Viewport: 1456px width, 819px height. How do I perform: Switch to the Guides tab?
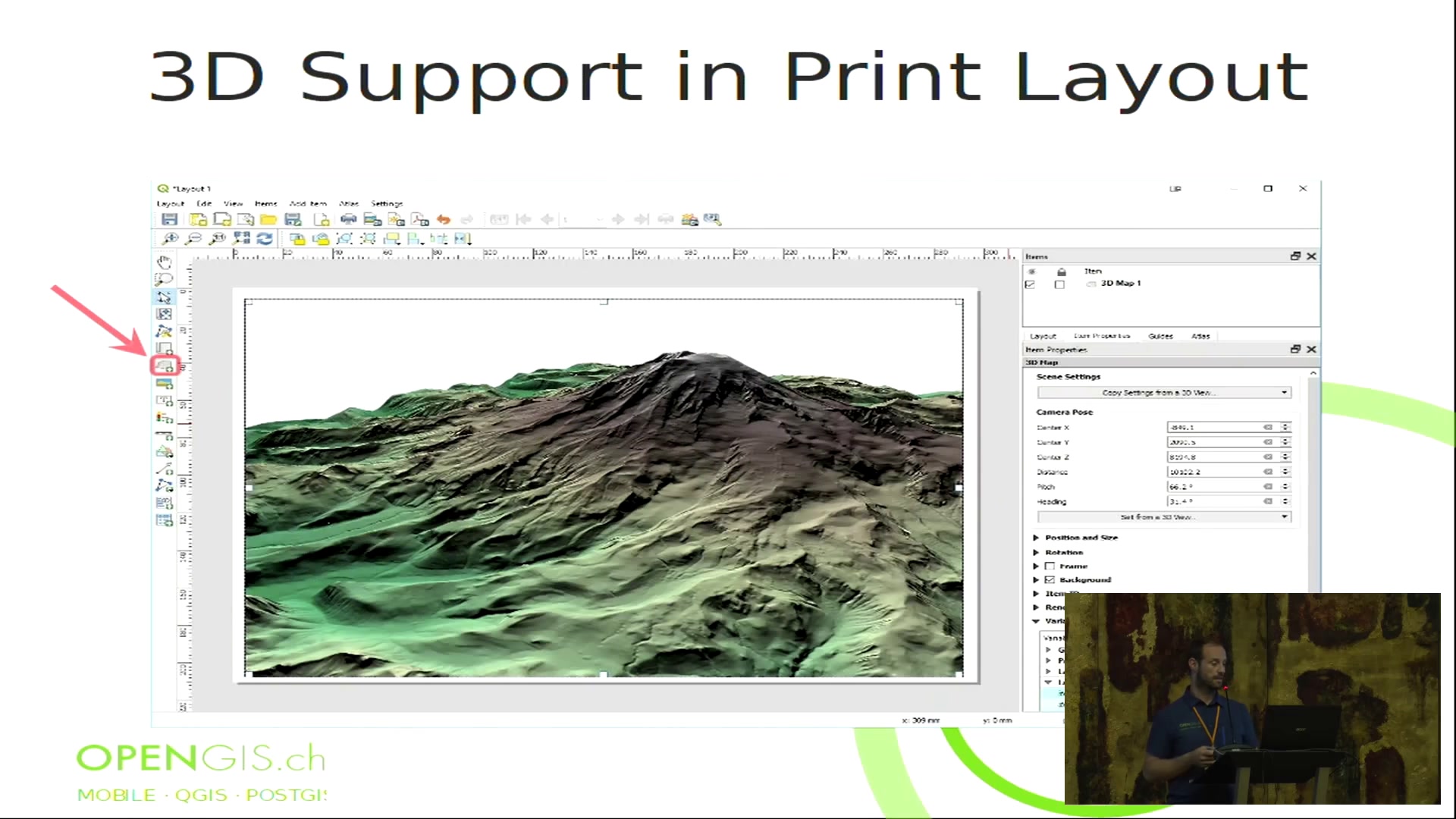tap(1160, 336)
